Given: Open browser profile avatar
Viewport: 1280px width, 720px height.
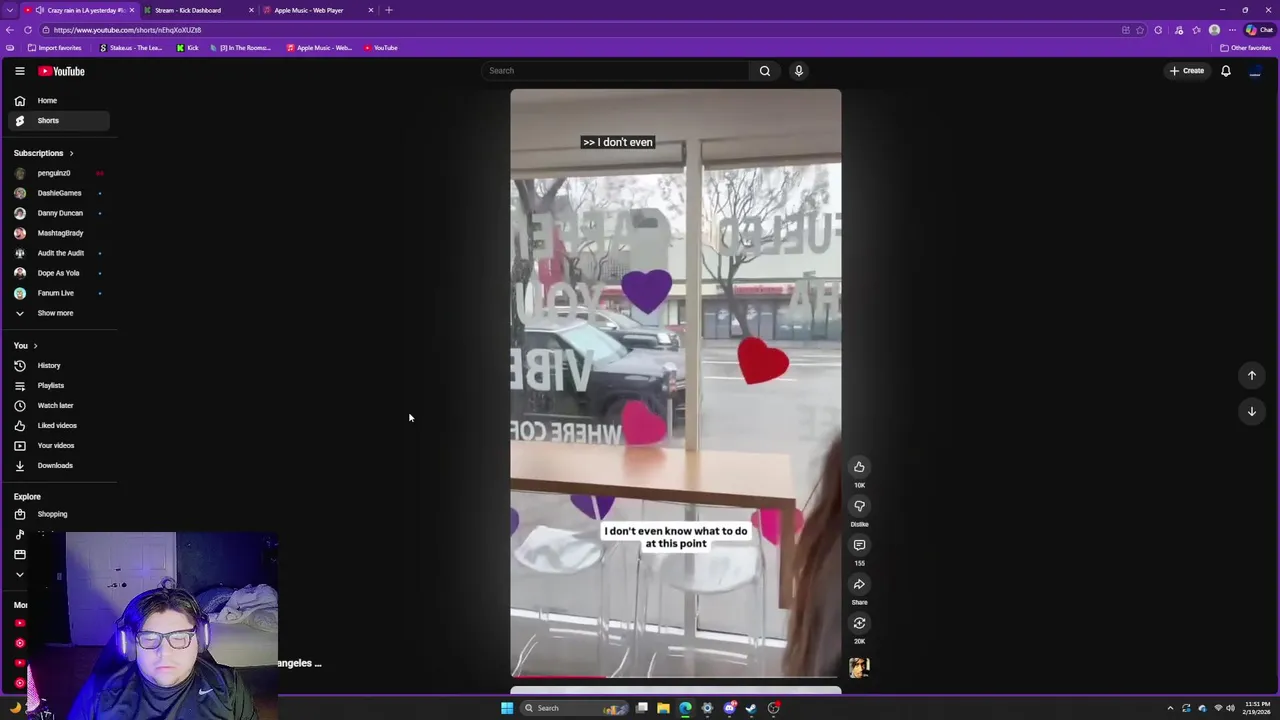Looking at the screenshot, I should click(x=1214, y=30).
